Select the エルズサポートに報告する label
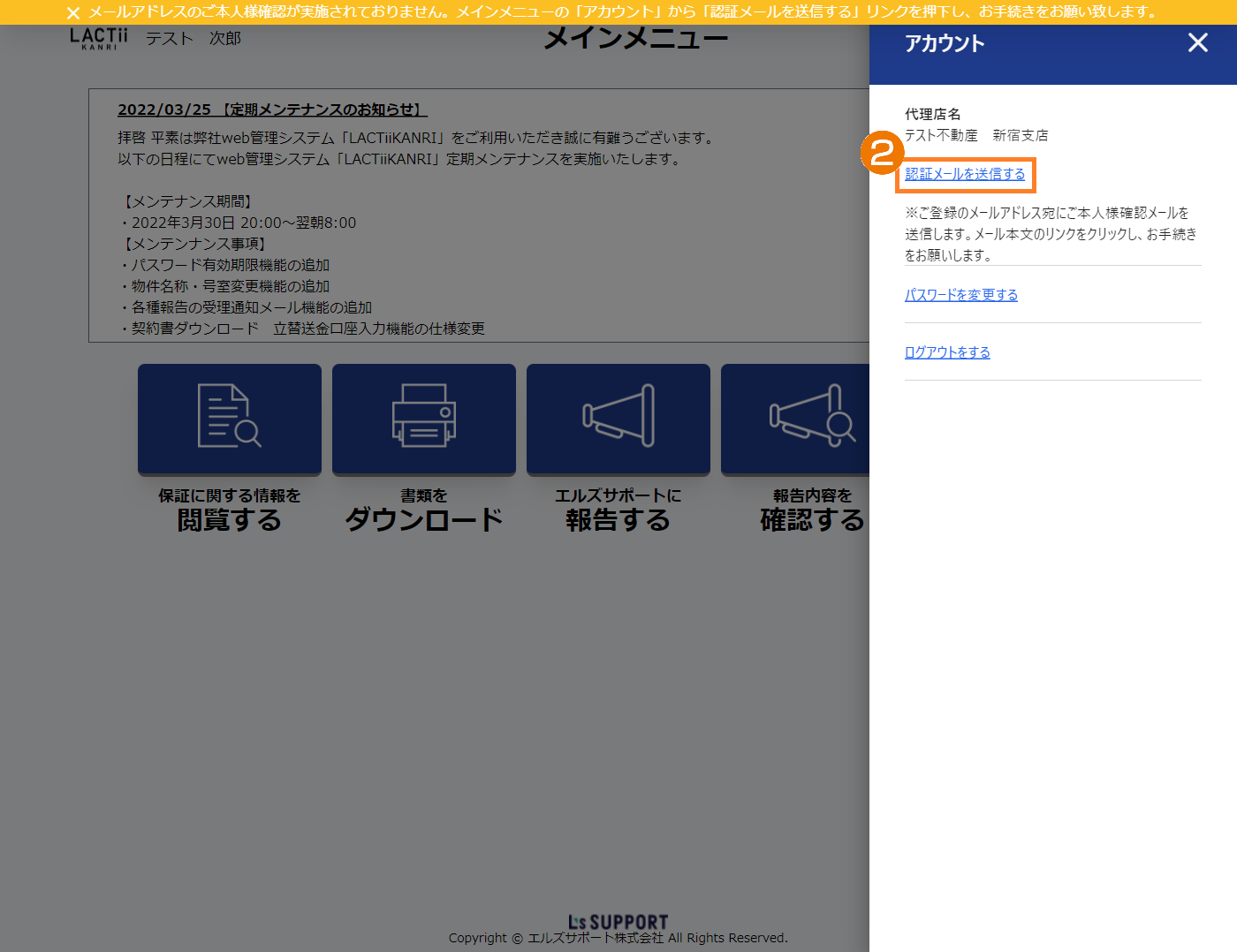The width and height of the screenshot is (1237, 952). pyautogui.click(x=618, y=510)
